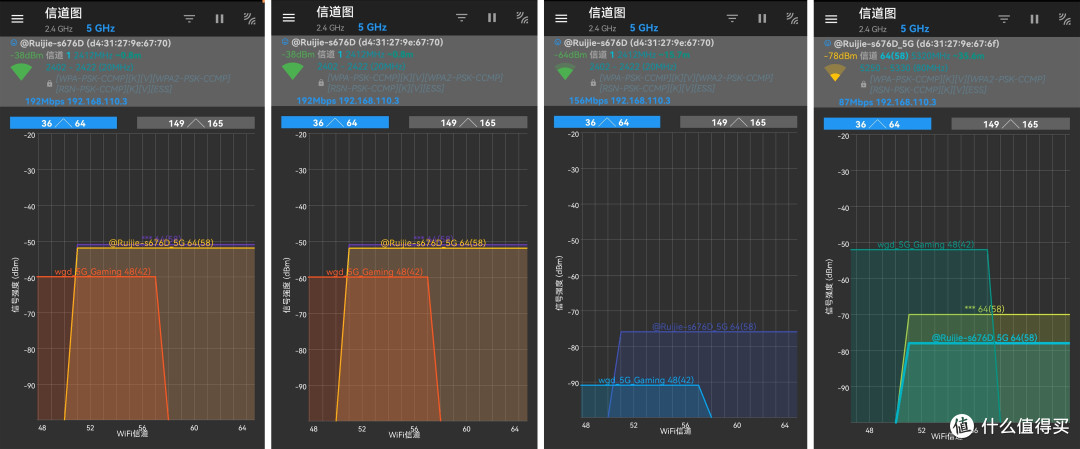1080x449 pixels.
Task: Tap lock security icon in -78dBm screenshot
Action: (864, 84)
